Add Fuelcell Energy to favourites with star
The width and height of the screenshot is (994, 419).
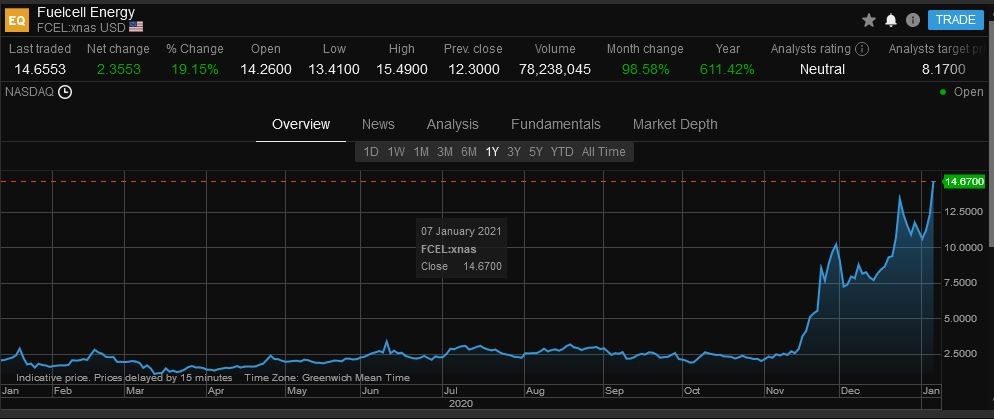click(x=868, y=20)
